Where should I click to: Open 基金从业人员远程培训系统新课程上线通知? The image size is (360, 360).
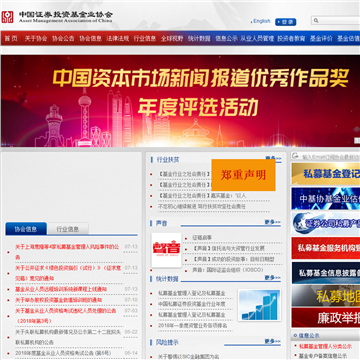pyautogui.click(x=61, y=289)
